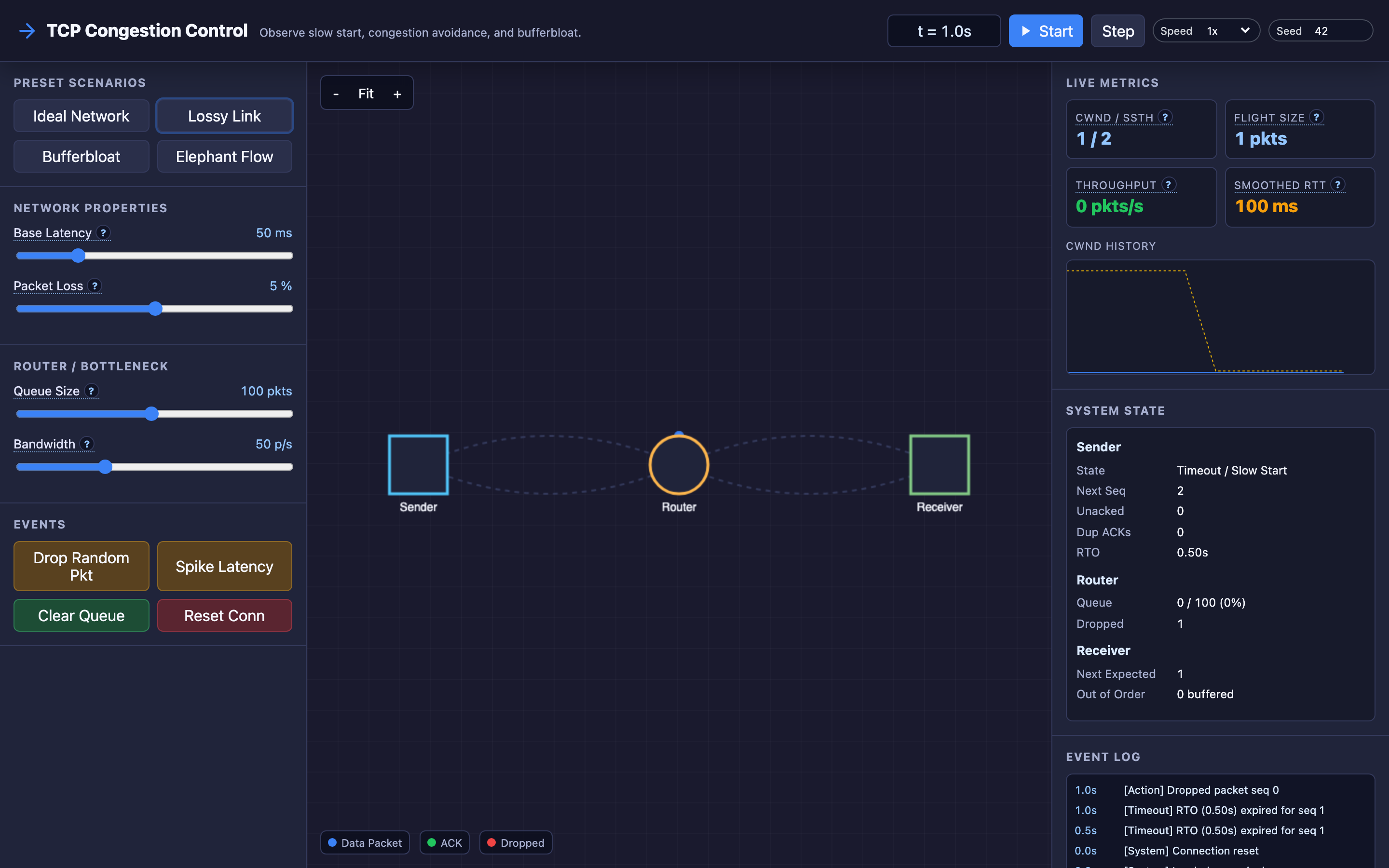Image resolution: width=1389 pixels, height=868 pixels.
Task: Click the Queue value '0 / 100 (0%)'
Action: point(1211,603)
